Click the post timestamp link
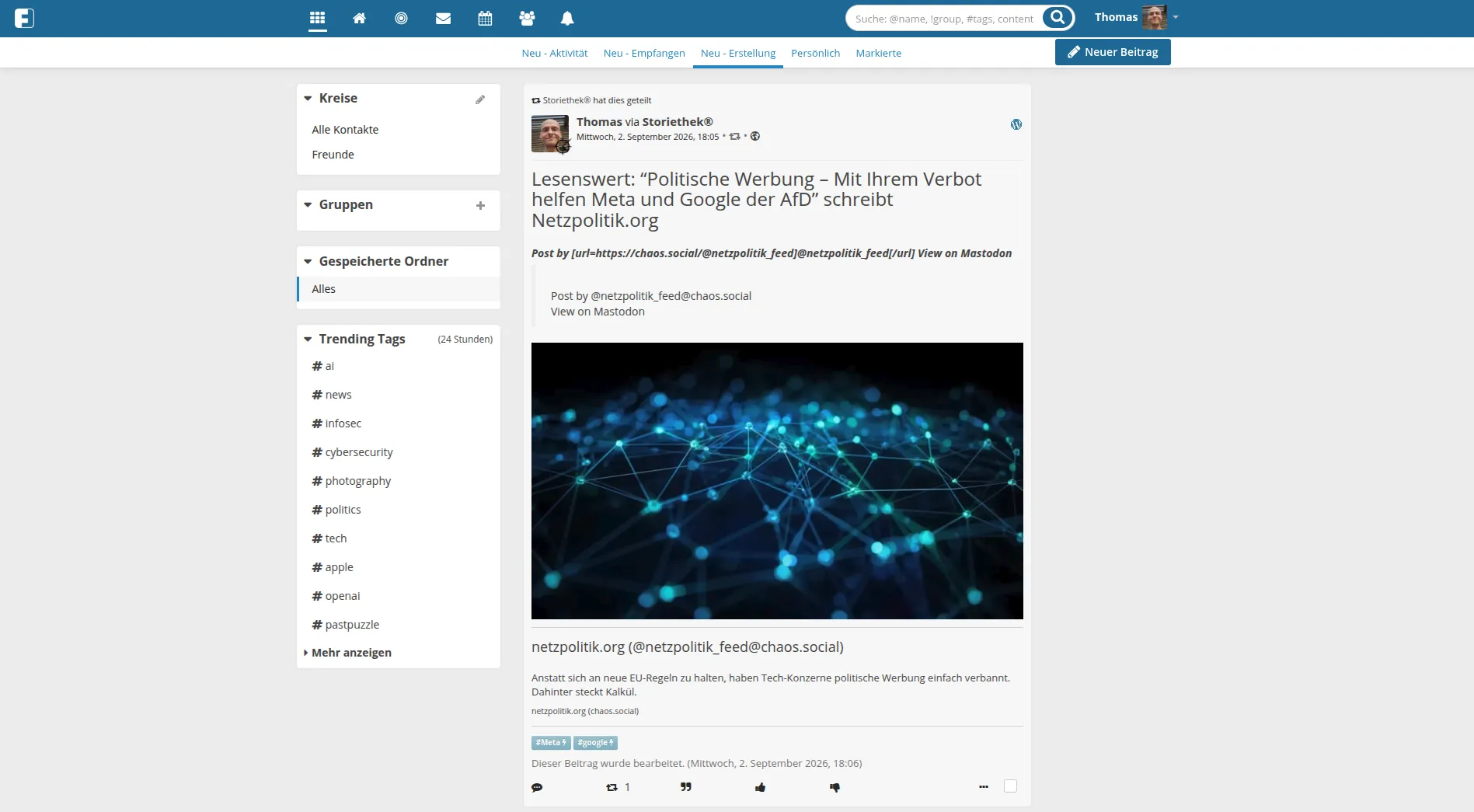The image size is (1474, 812). point(647,137)
